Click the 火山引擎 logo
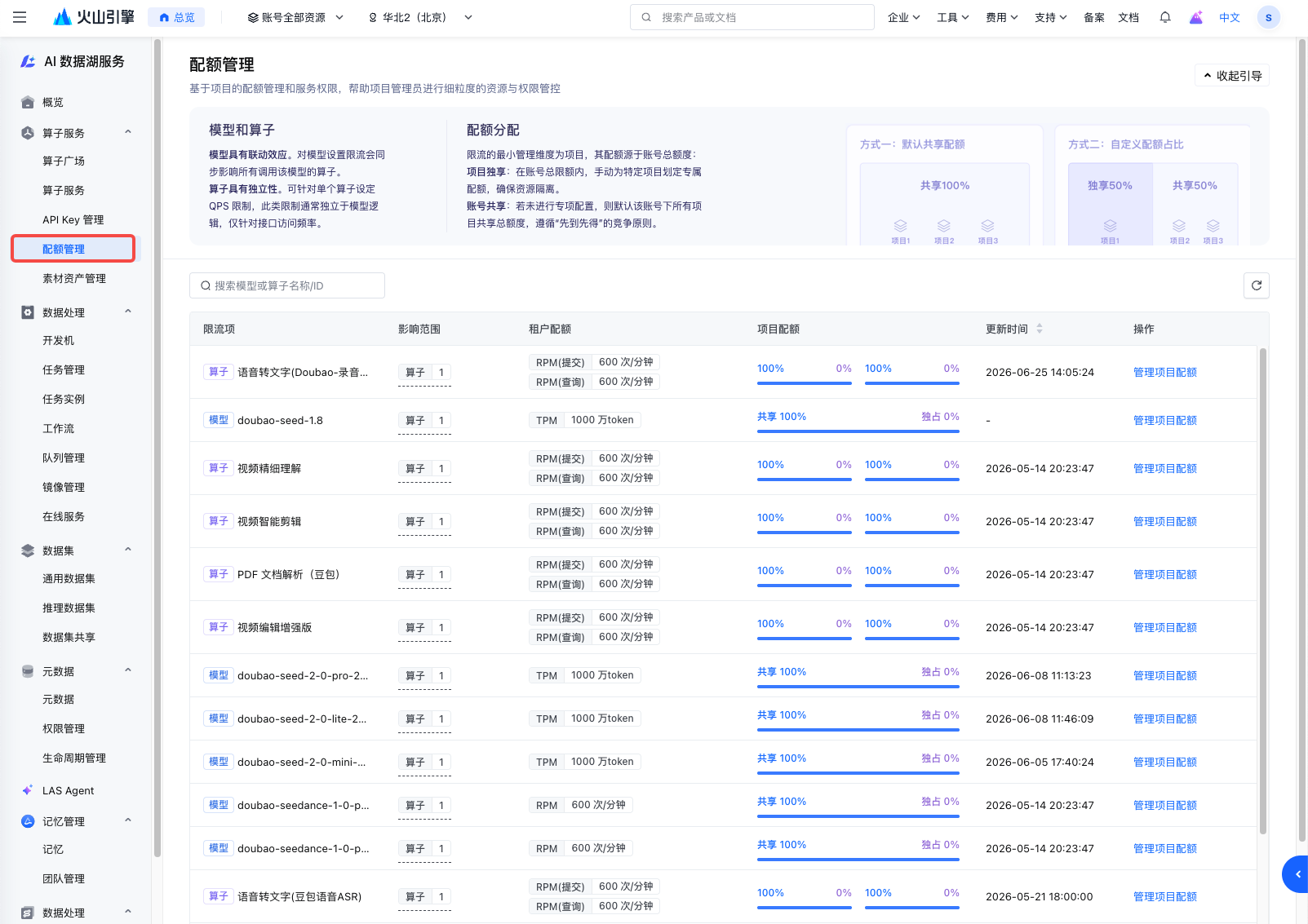 tap(94, 17)
